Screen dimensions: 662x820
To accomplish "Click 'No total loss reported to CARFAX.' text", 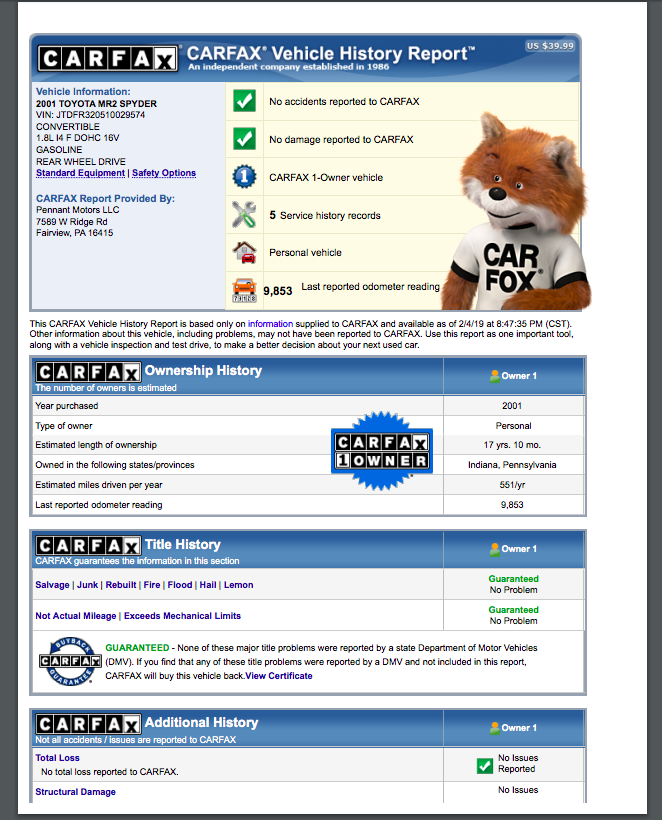I will click(110, 772).
